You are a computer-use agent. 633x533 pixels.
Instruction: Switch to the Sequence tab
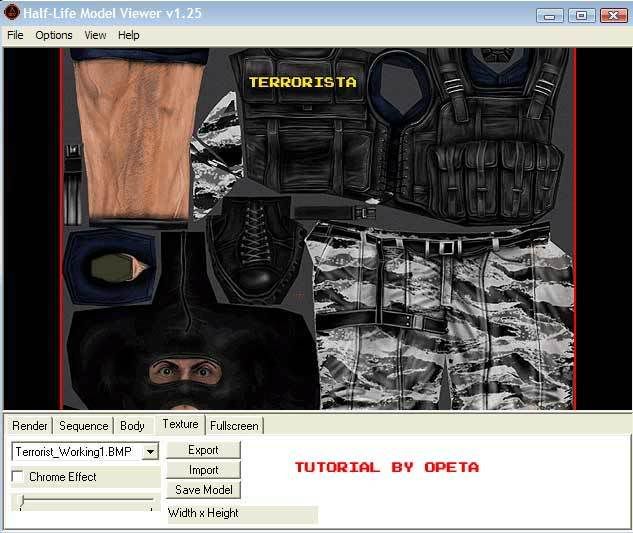point(84,426)
